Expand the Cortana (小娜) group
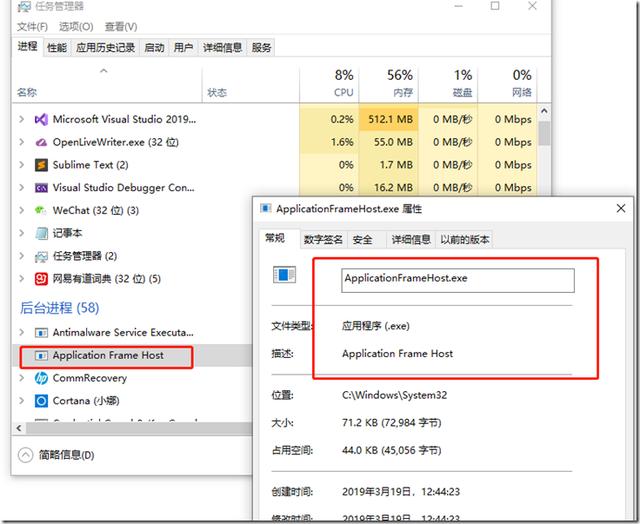Screen dimensions: 640x524 point(22,401)
